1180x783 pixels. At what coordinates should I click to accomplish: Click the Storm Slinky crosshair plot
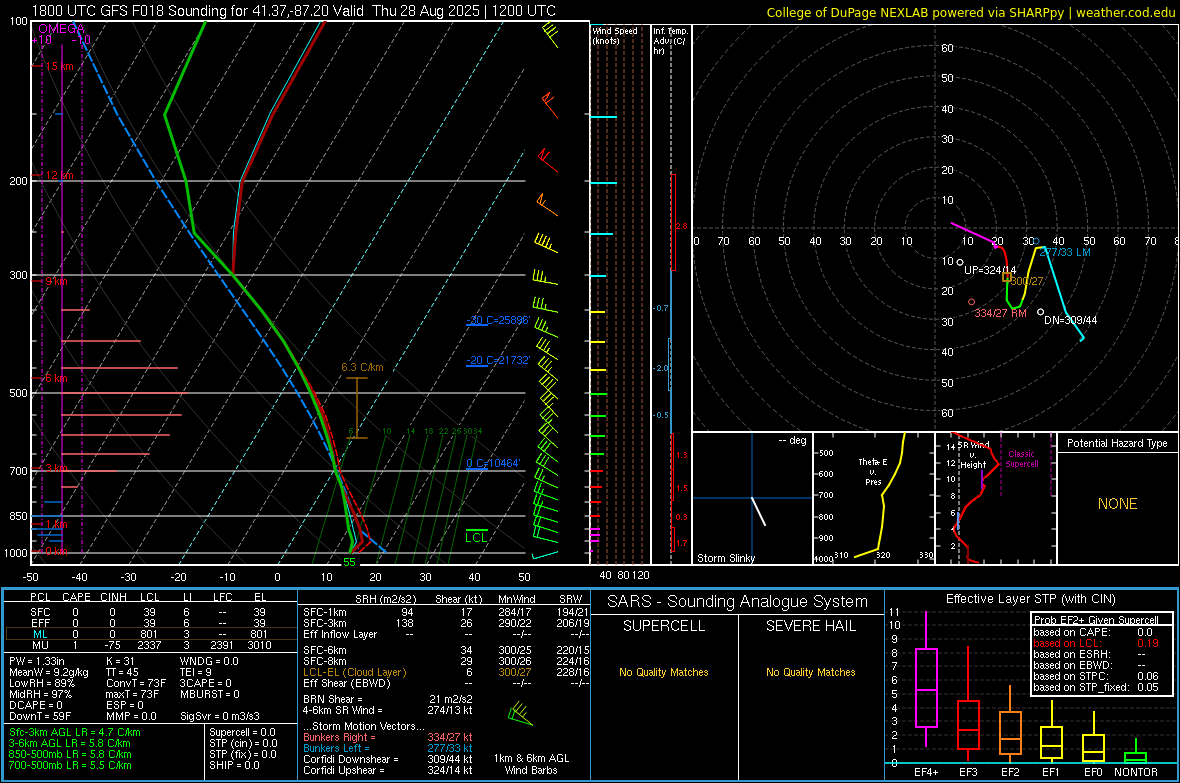click(x=752, y=498)
